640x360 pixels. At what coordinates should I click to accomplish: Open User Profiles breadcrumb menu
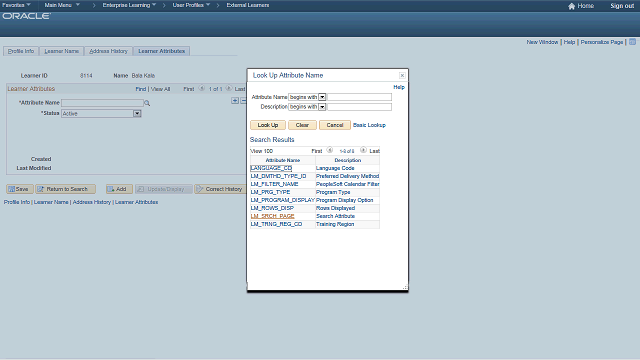pos(191,5)
